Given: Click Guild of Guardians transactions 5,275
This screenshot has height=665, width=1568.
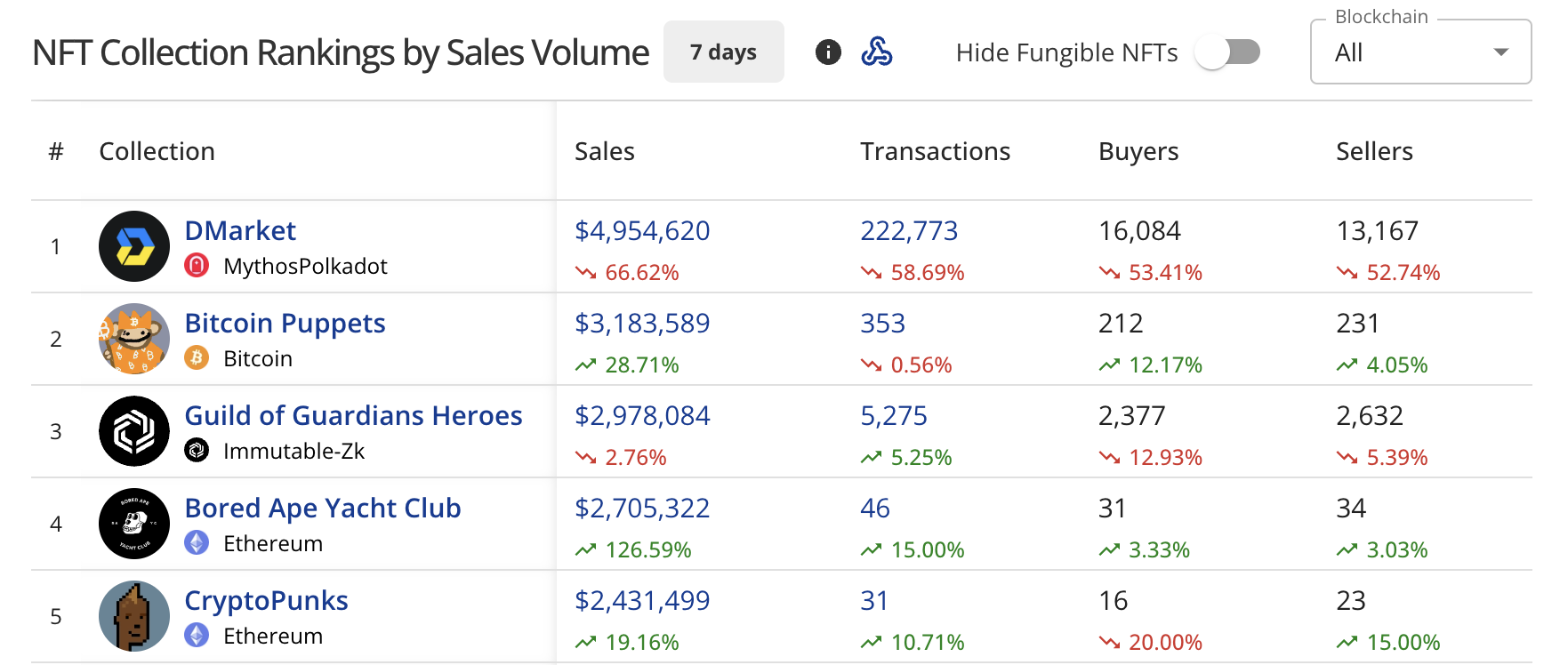Looking at the screenshot, I should [894, 415].
